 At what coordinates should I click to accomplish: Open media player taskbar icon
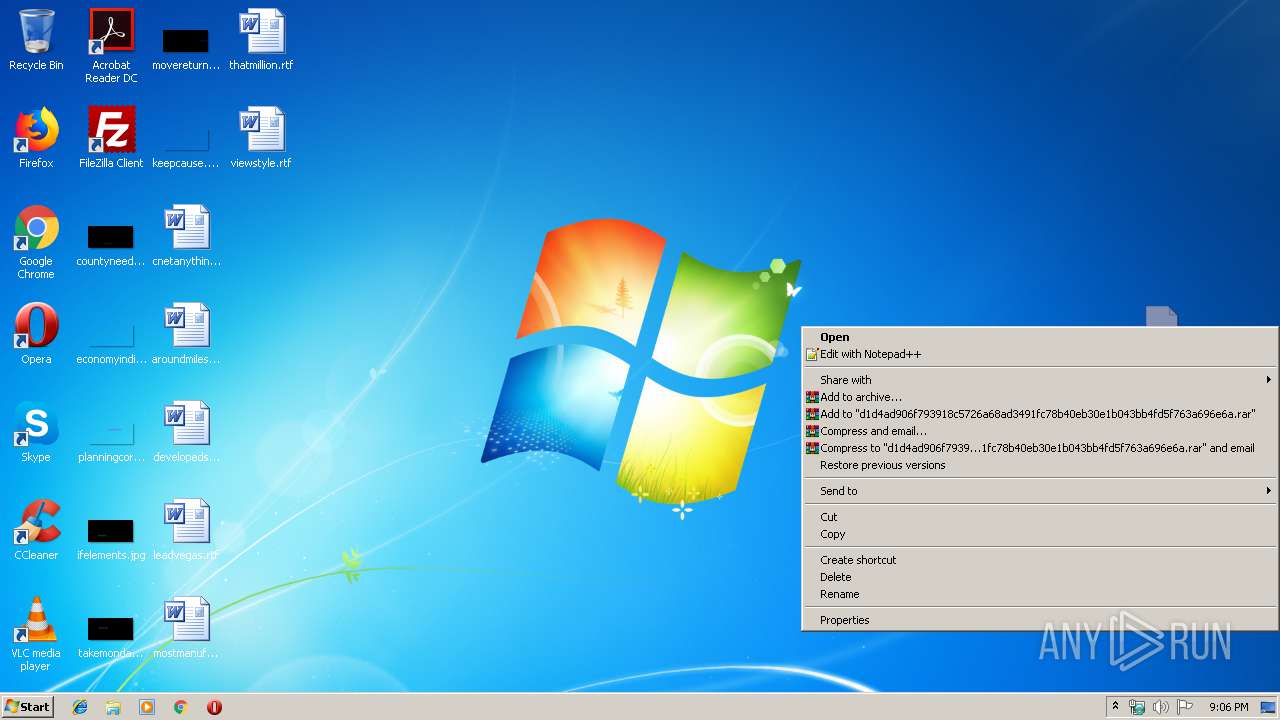pos(147,707)
